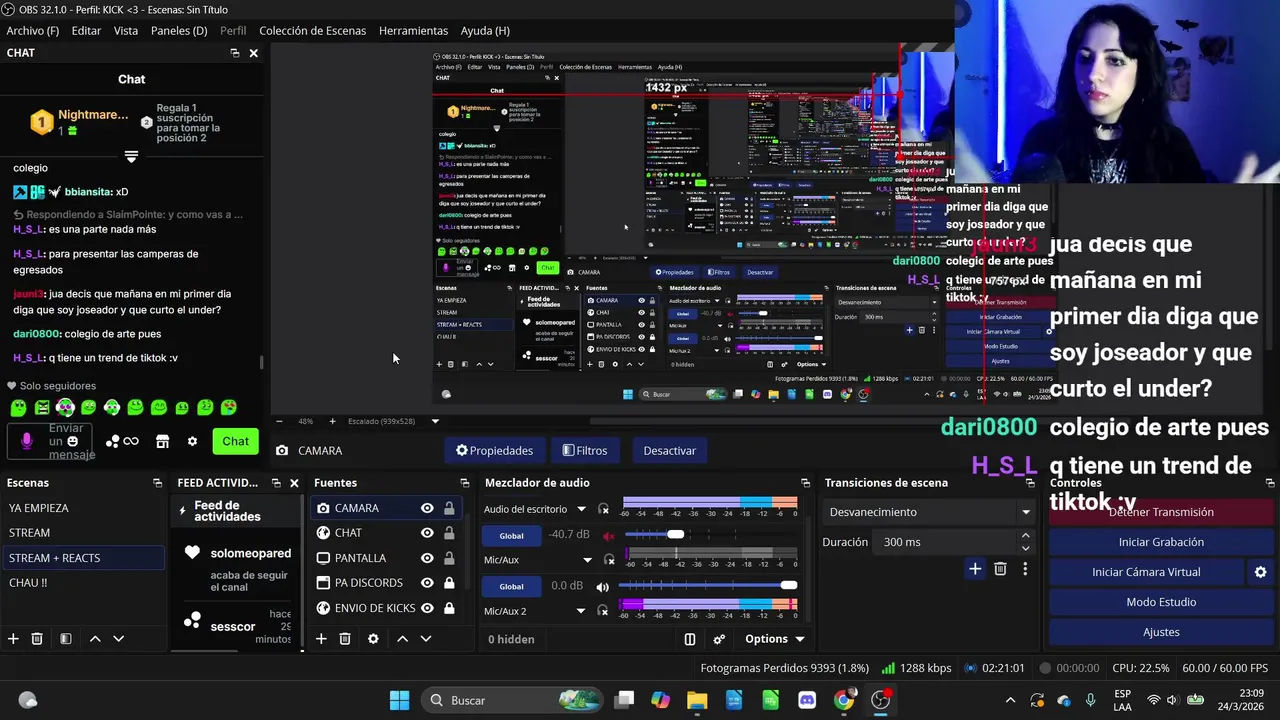Lock the PANTALLA source
This screenshot has width=1280, height=720.
pyautogui.click(x=449, y=558)
